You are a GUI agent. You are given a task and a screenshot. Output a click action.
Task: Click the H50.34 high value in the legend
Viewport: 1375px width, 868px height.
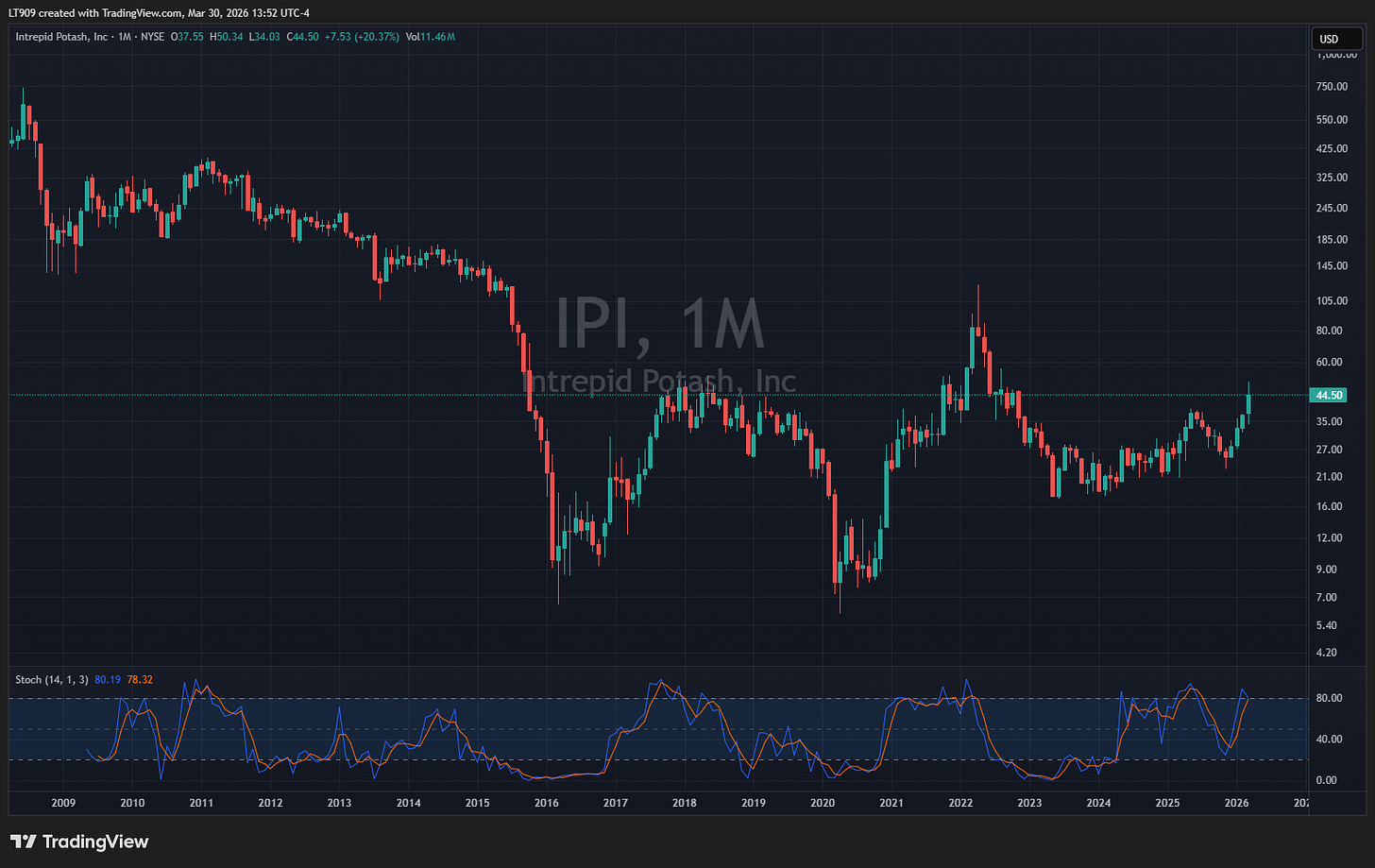227,37
